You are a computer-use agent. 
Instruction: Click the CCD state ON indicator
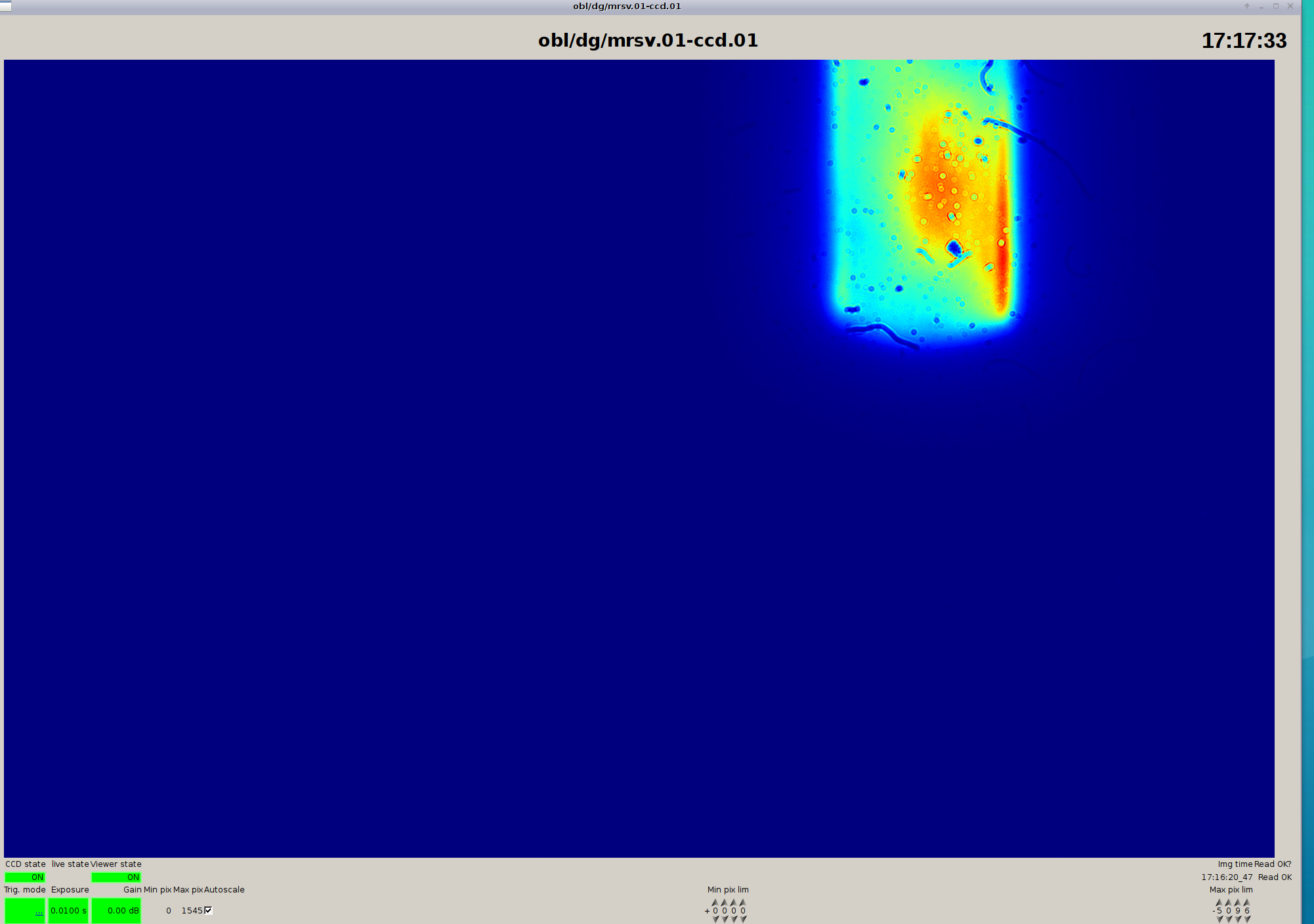click(25, 877)
